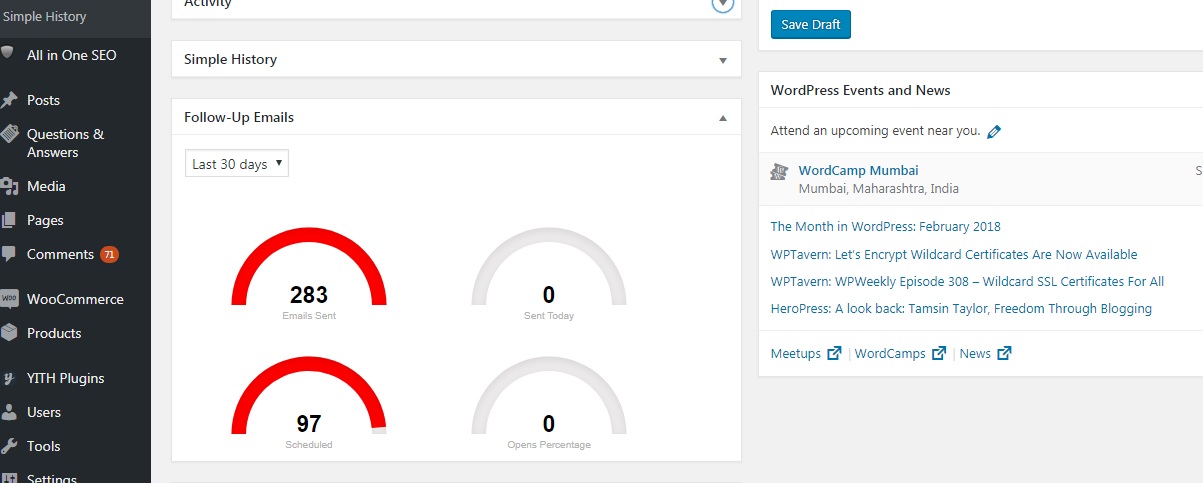Click the All in One SEO shield icon
This screenshot has width=1203, height=483.
pyautogui.click(x=7, y=54)
